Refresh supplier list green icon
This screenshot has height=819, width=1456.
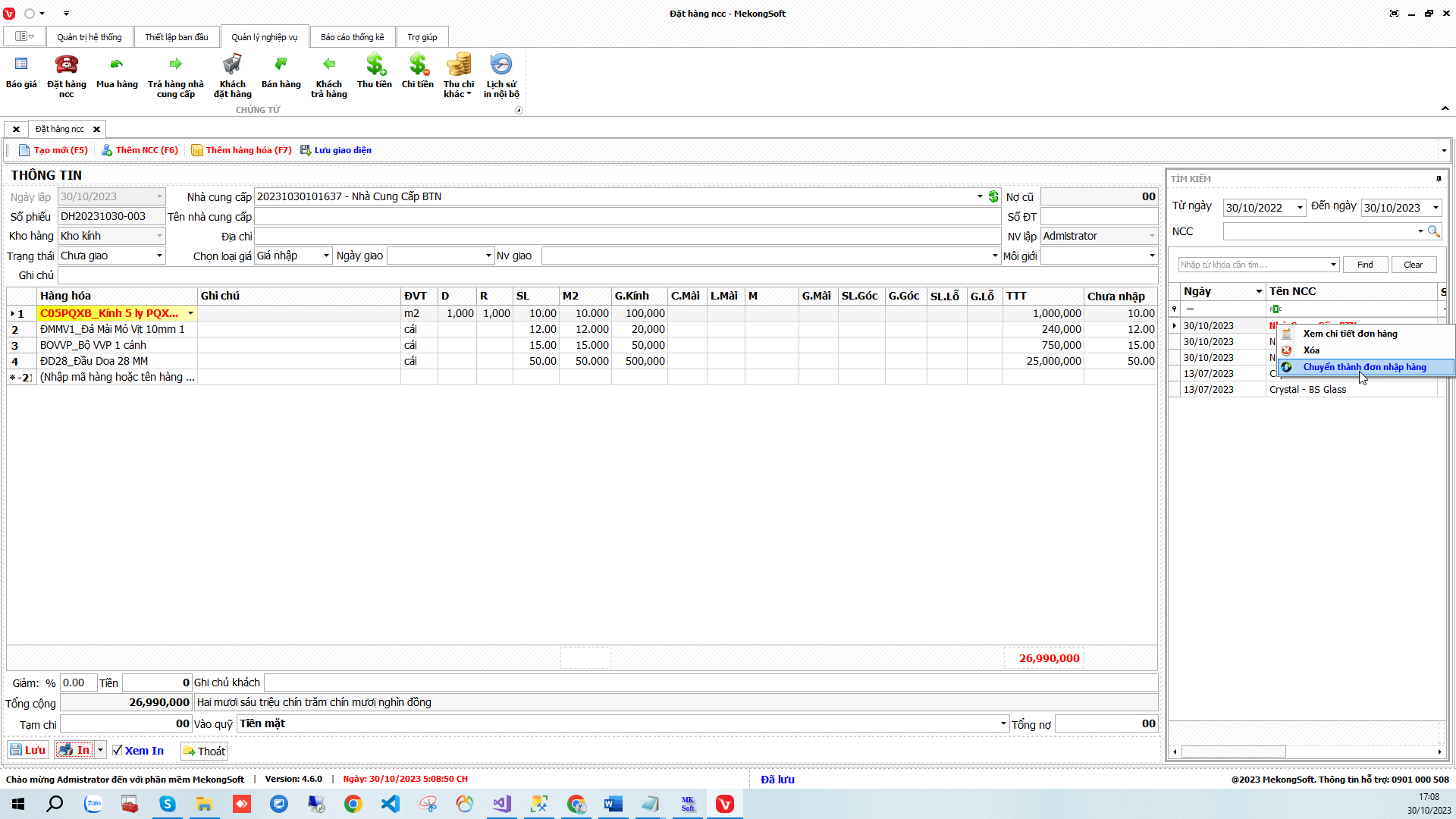coord(993,197)
